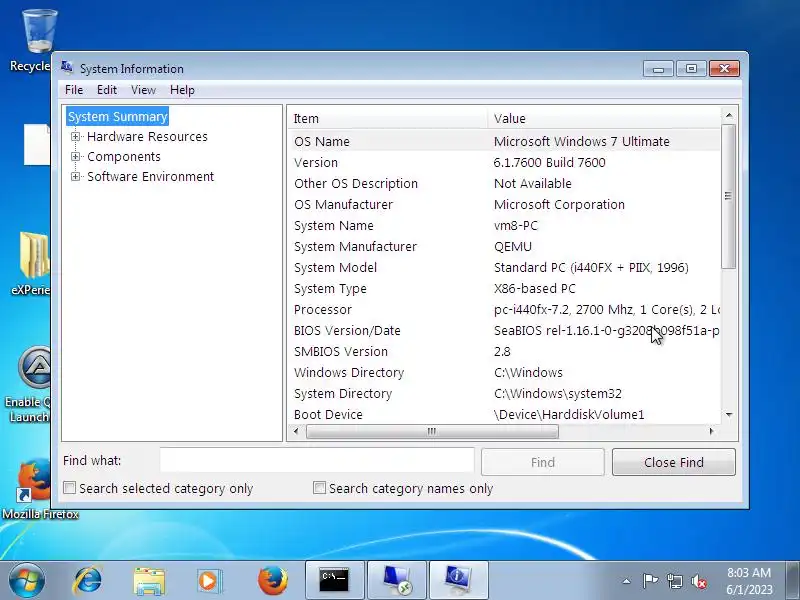Click the vertical scrollbar thumb
Viewport: 800px width, 600px height.
click(x=729, y=196)
